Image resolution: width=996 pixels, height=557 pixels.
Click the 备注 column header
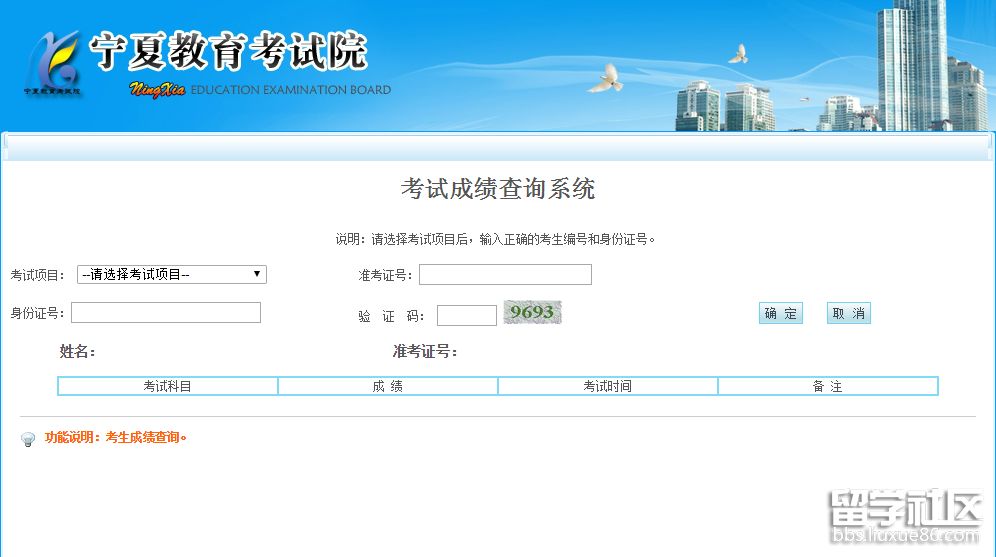click(828, 386)
